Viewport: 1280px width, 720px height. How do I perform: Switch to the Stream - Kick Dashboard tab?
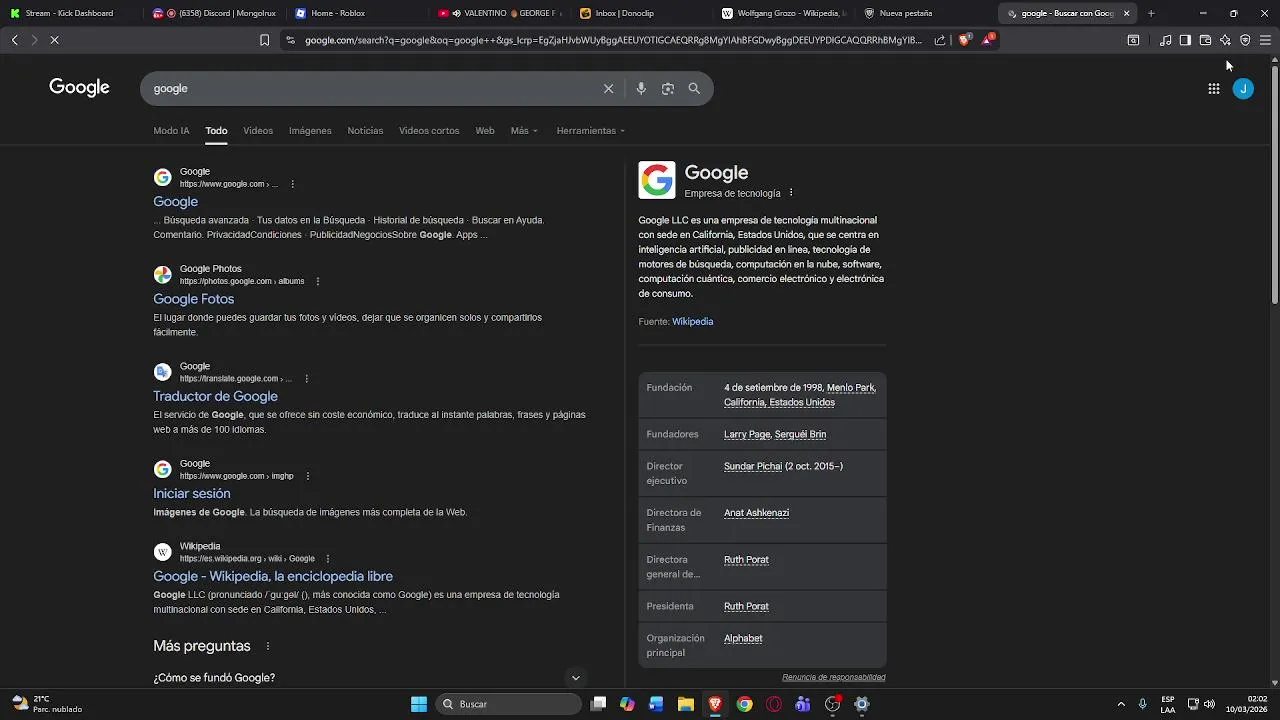click(70, 13)
